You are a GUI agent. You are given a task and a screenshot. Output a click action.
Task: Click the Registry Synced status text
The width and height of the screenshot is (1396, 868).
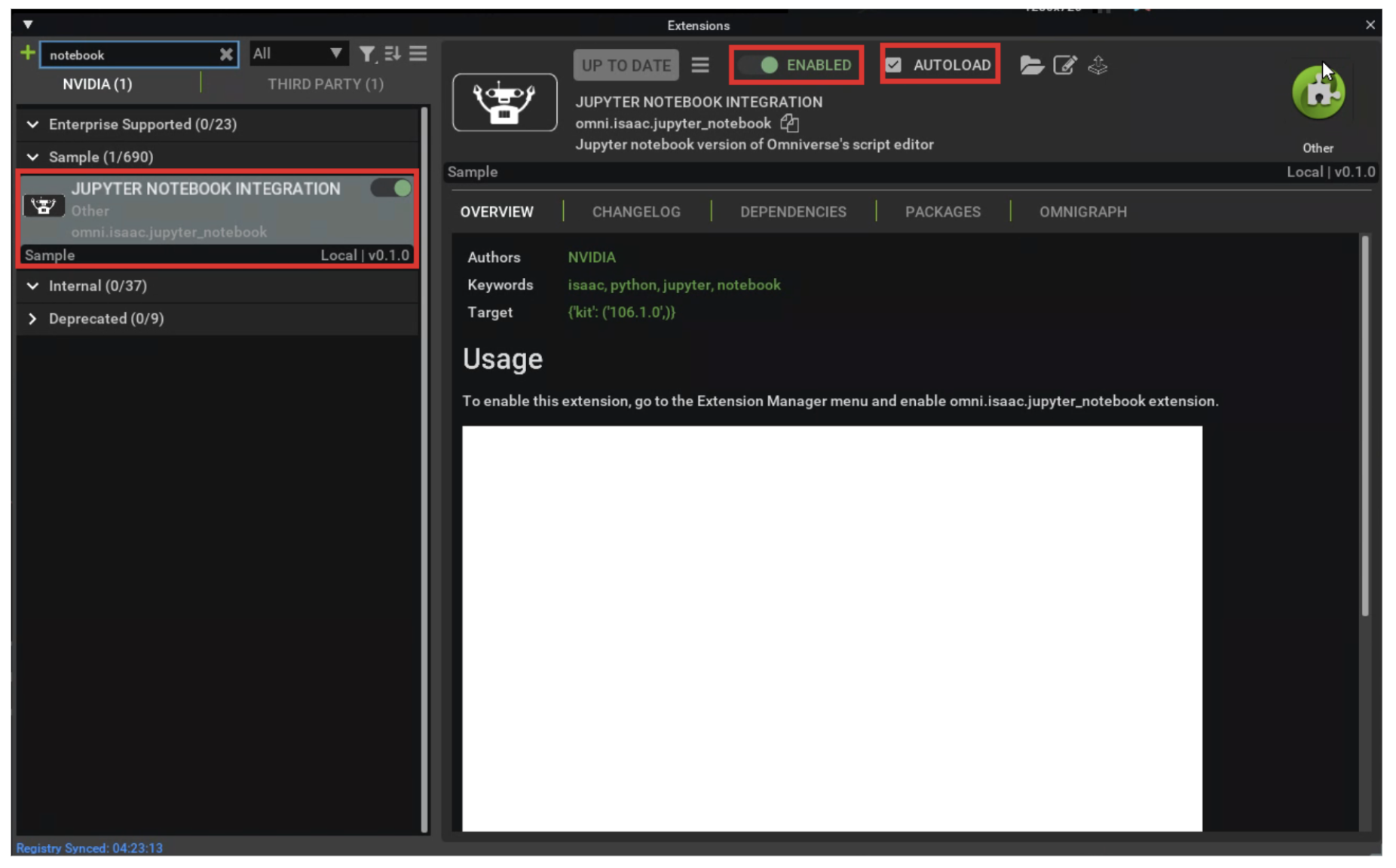(x=89, y=848)
